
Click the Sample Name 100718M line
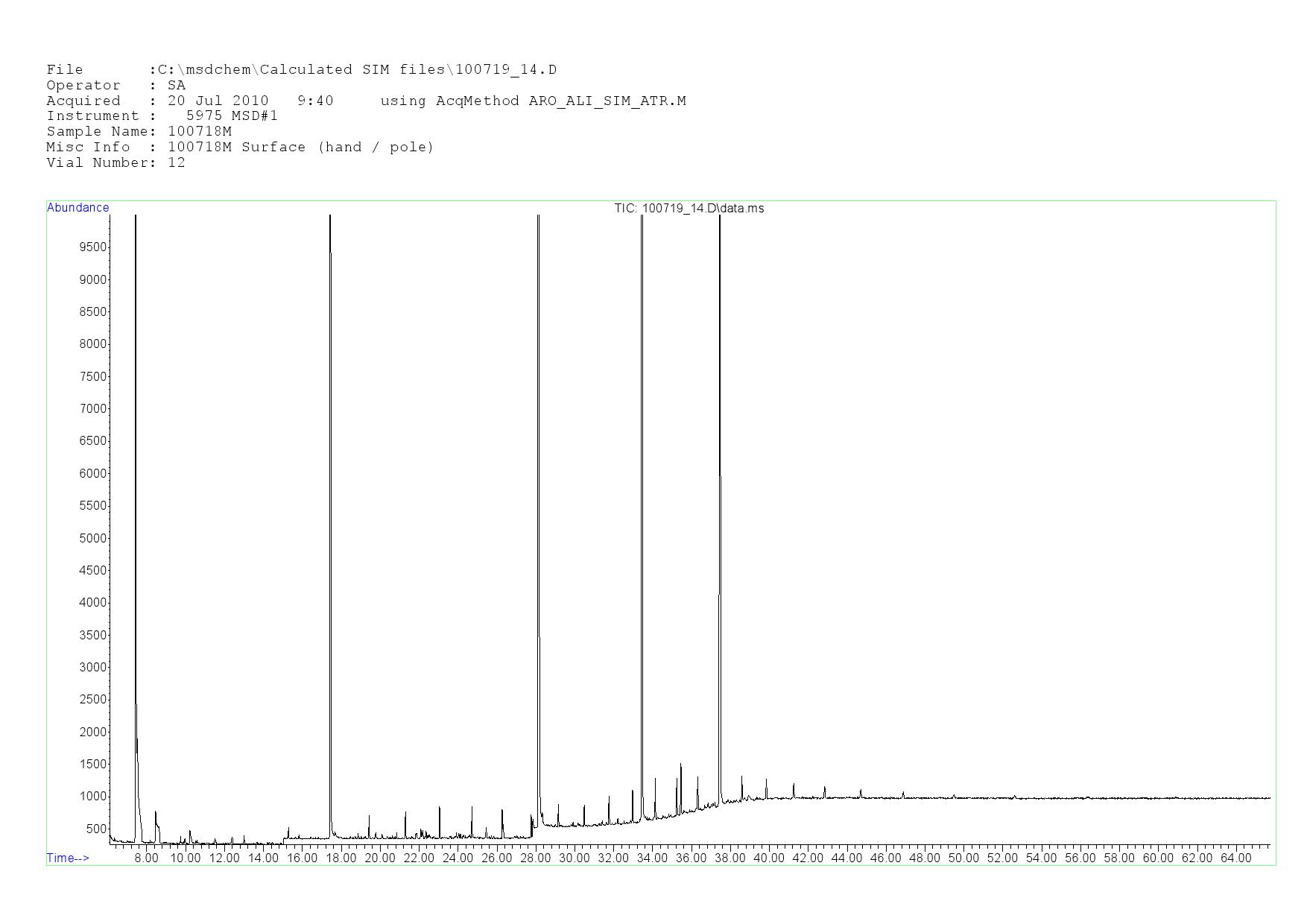139,131
